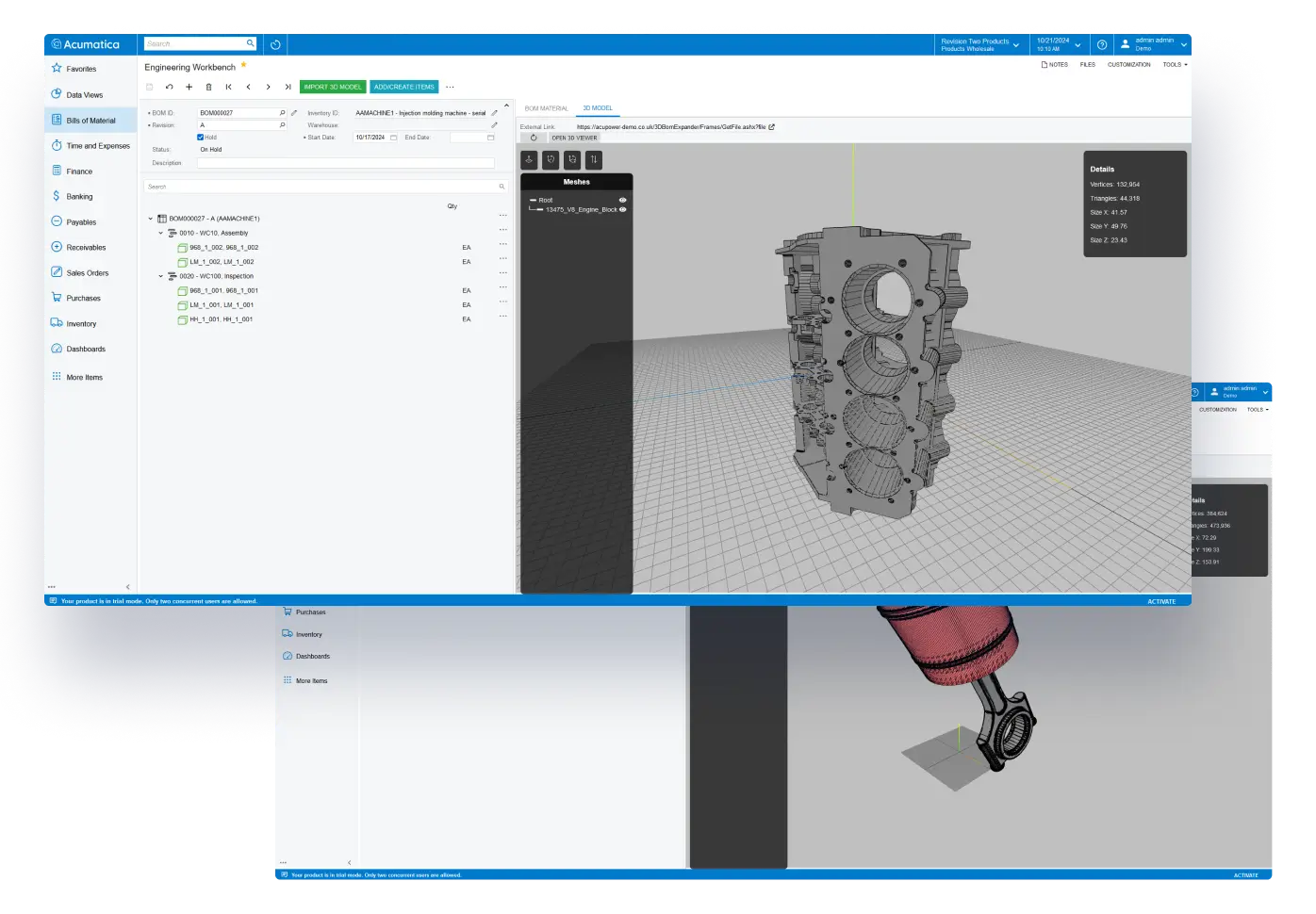
Task: Collapse the 0020 - WC100 Inspection tree node
Action: pyautogui.click(x=161, y=276)
